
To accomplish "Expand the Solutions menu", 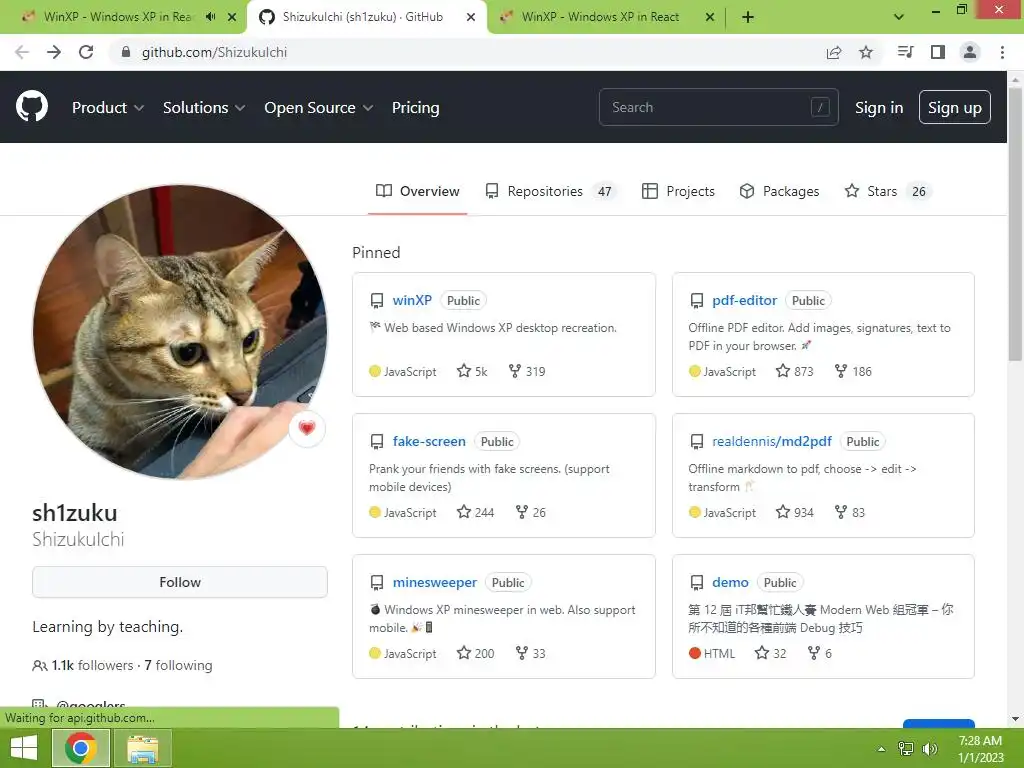I will (204, 107).
